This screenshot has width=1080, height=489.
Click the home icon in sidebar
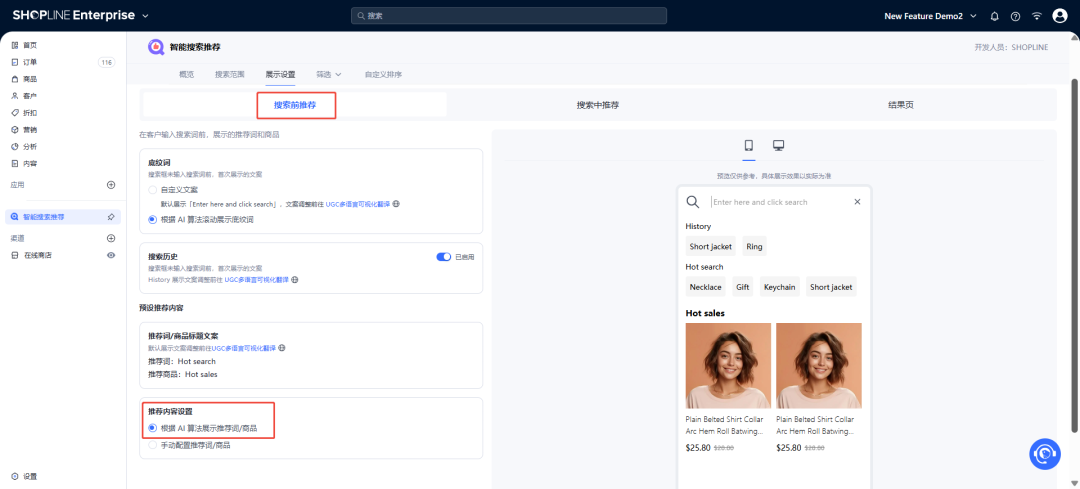pyautogui.click(x=15, y=45)
